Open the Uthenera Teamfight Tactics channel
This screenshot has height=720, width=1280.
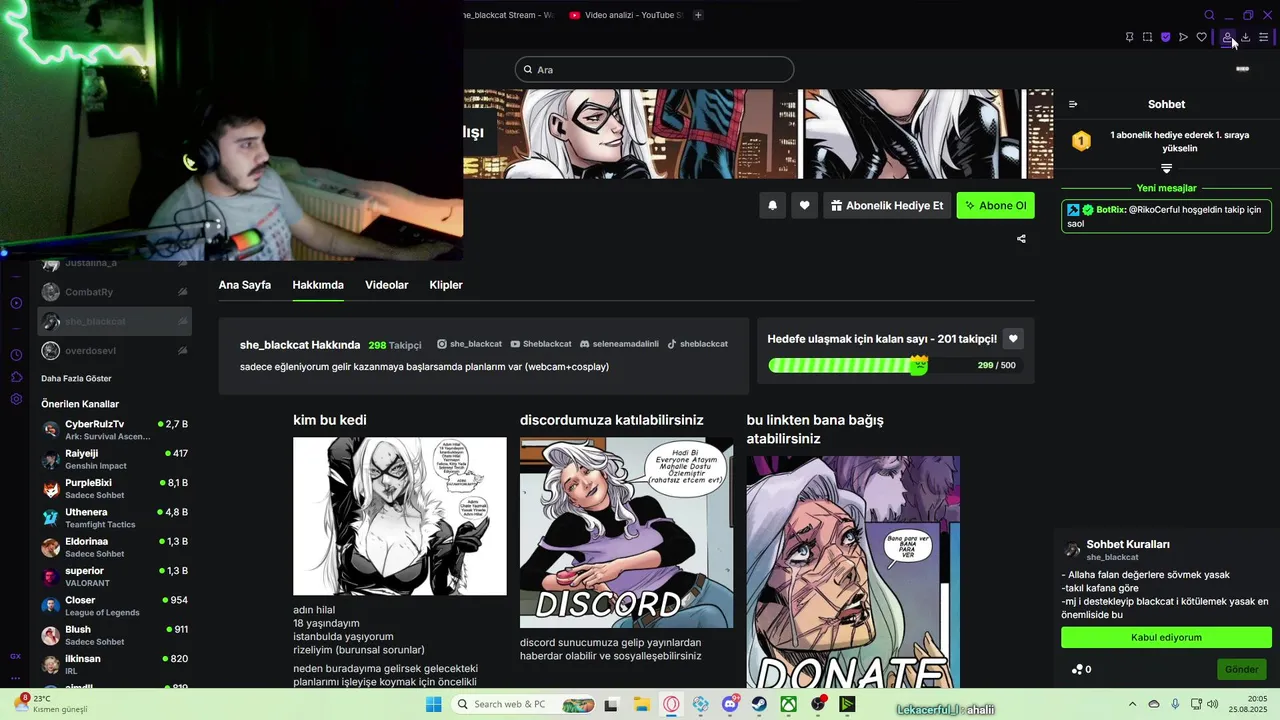pyautogui.click(x=115, y=518)
